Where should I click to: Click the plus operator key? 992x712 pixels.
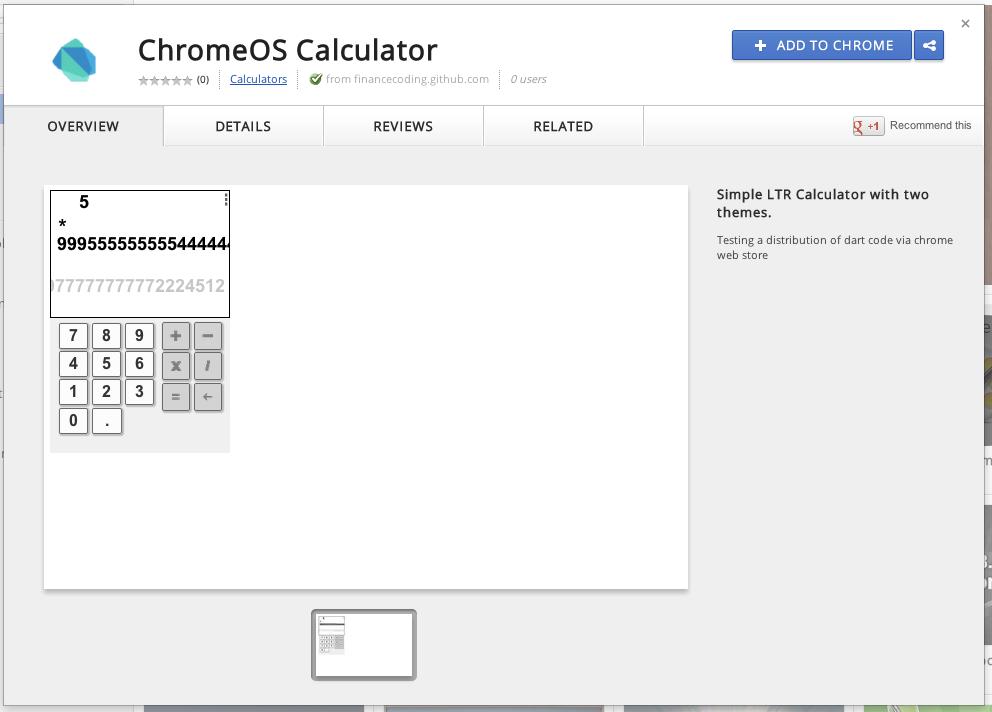pos(176,336)
